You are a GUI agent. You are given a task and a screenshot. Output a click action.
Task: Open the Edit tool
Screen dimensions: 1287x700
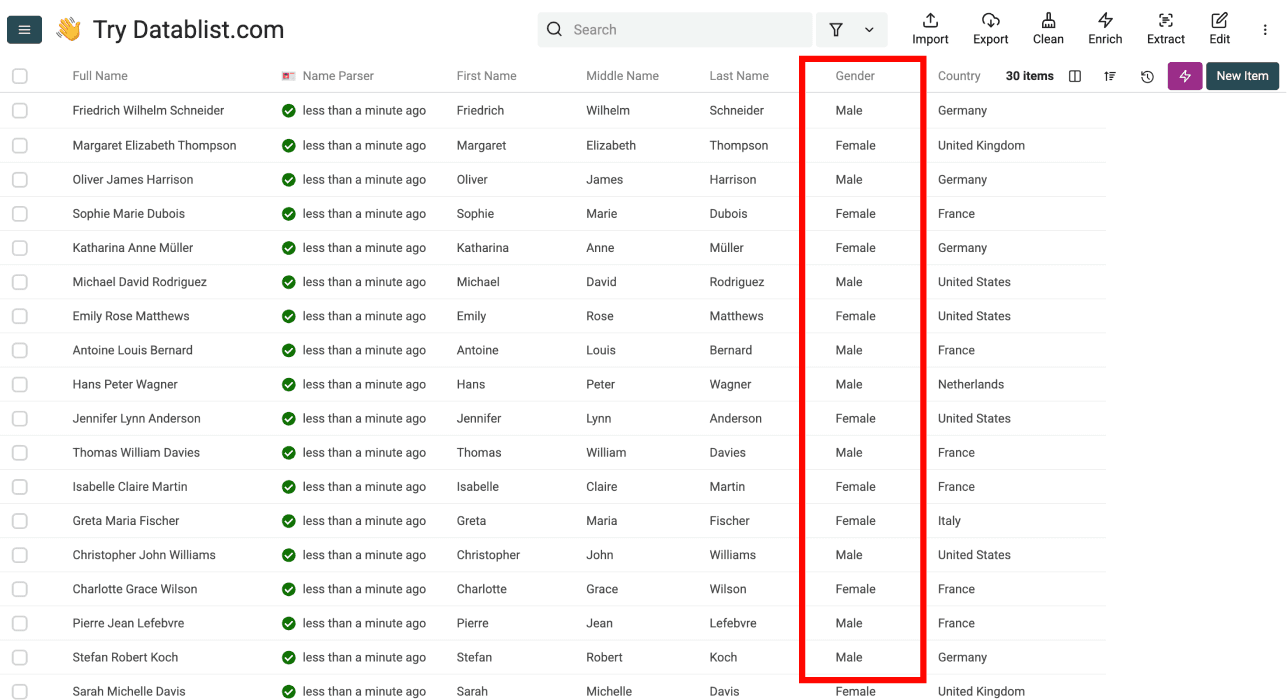pos(1219,28)
